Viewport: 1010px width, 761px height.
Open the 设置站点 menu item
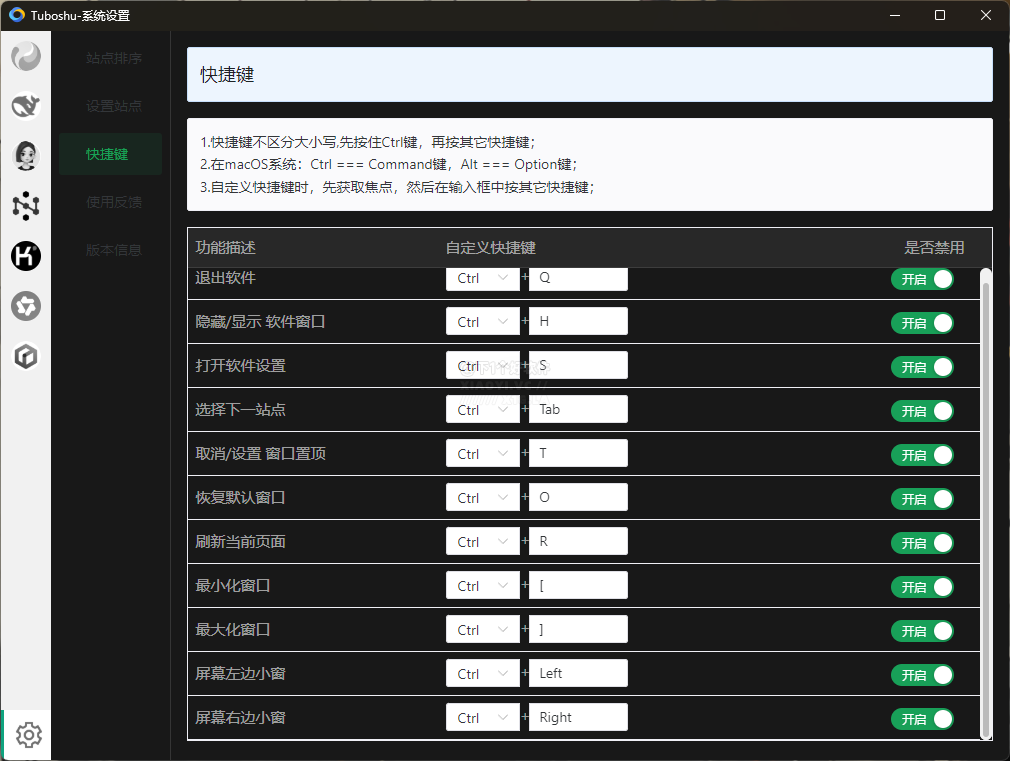coord(114,106)
